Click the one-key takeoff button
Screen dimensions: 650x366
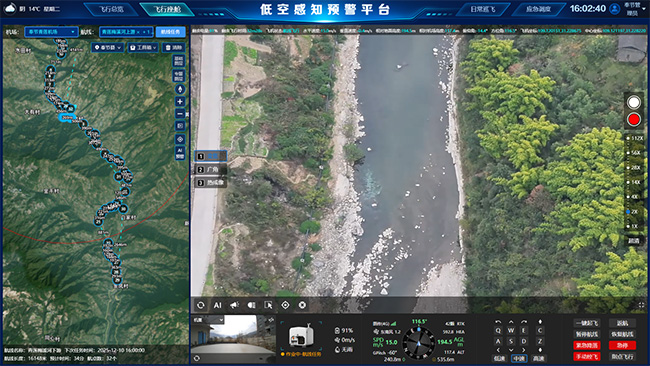click(587, 323)
